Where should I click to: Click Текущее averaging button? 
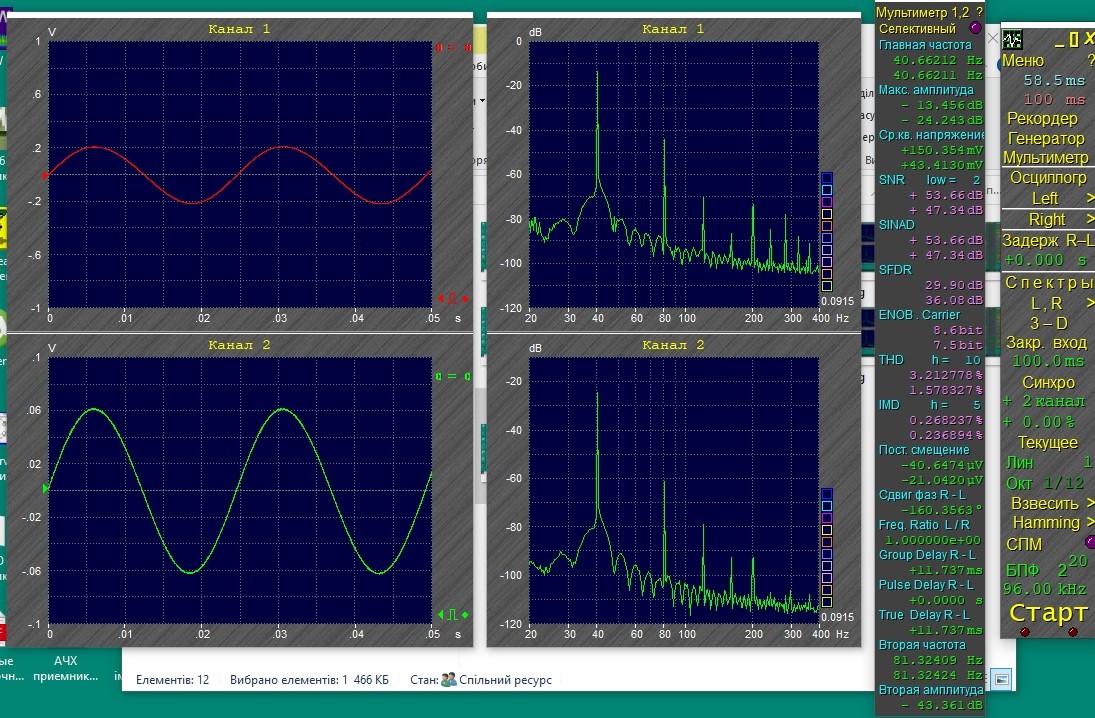click(x=1048, y=442)
